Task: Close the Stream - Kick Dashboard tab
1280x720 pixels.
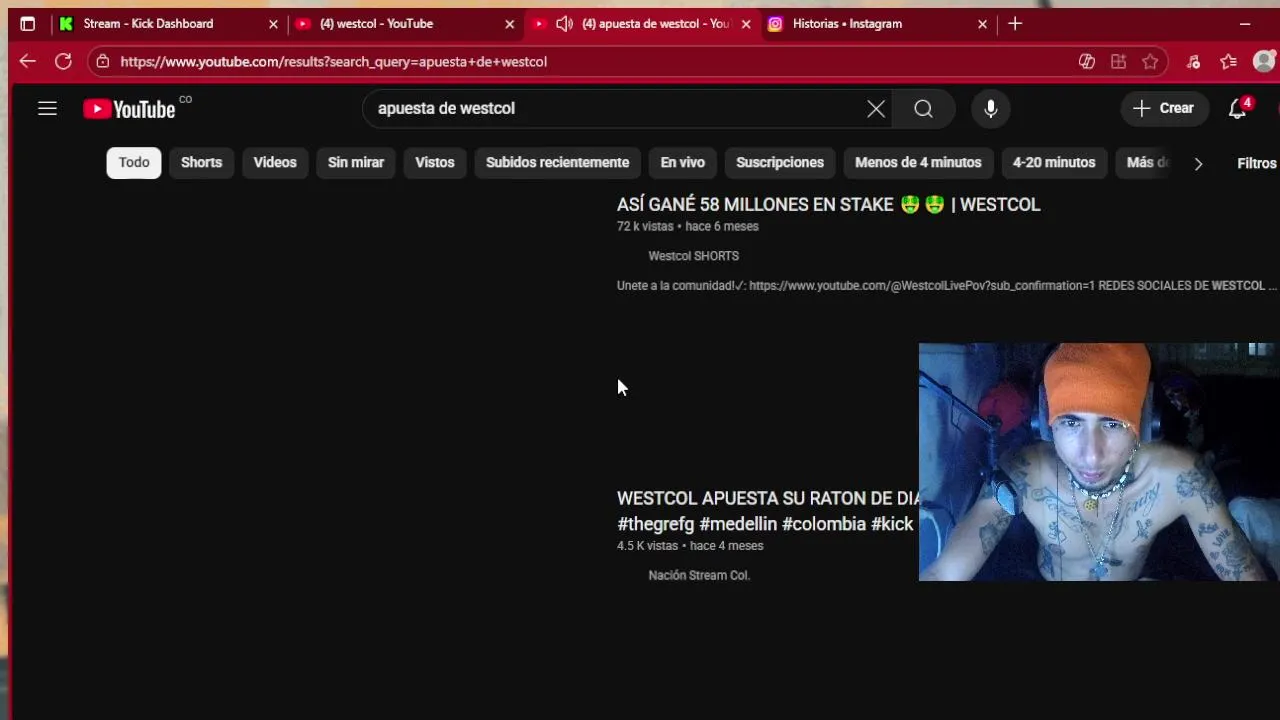Action: click(273, 24)
